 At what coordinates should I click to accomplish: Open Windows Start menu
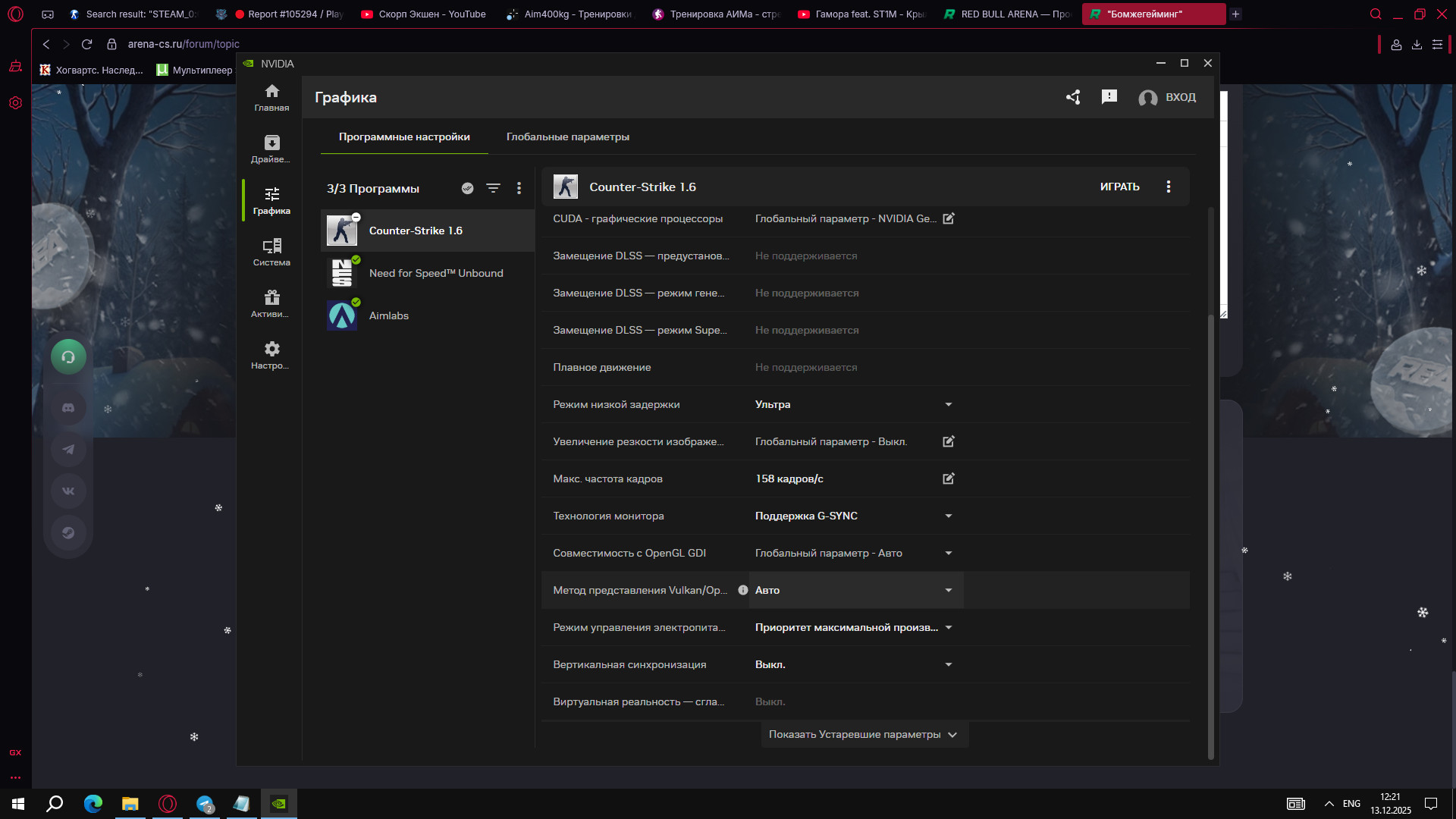tap(18, 804)
